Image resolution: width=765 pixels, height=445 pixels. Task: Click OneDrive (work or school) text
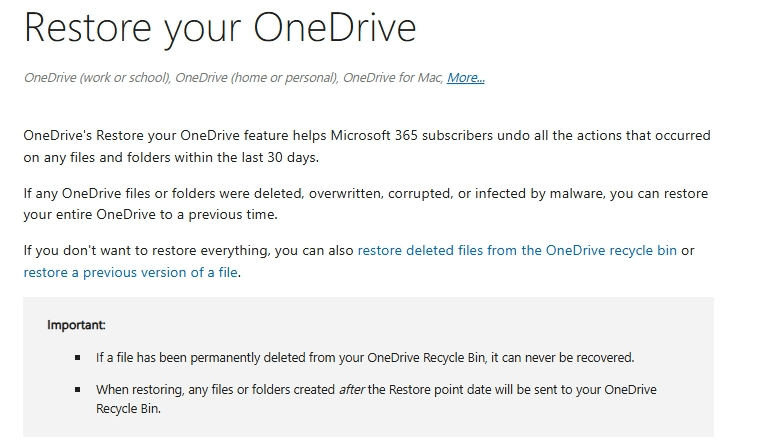[96, 78]
